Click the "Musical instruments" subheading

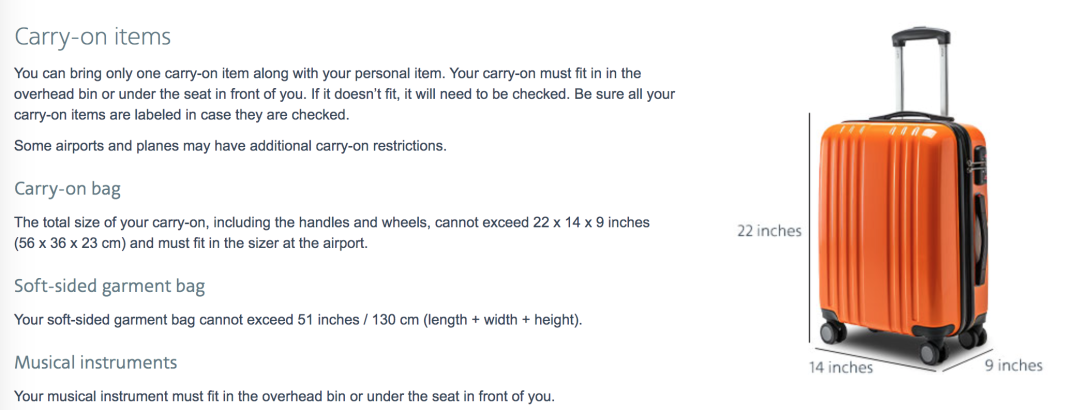[95, 362]
